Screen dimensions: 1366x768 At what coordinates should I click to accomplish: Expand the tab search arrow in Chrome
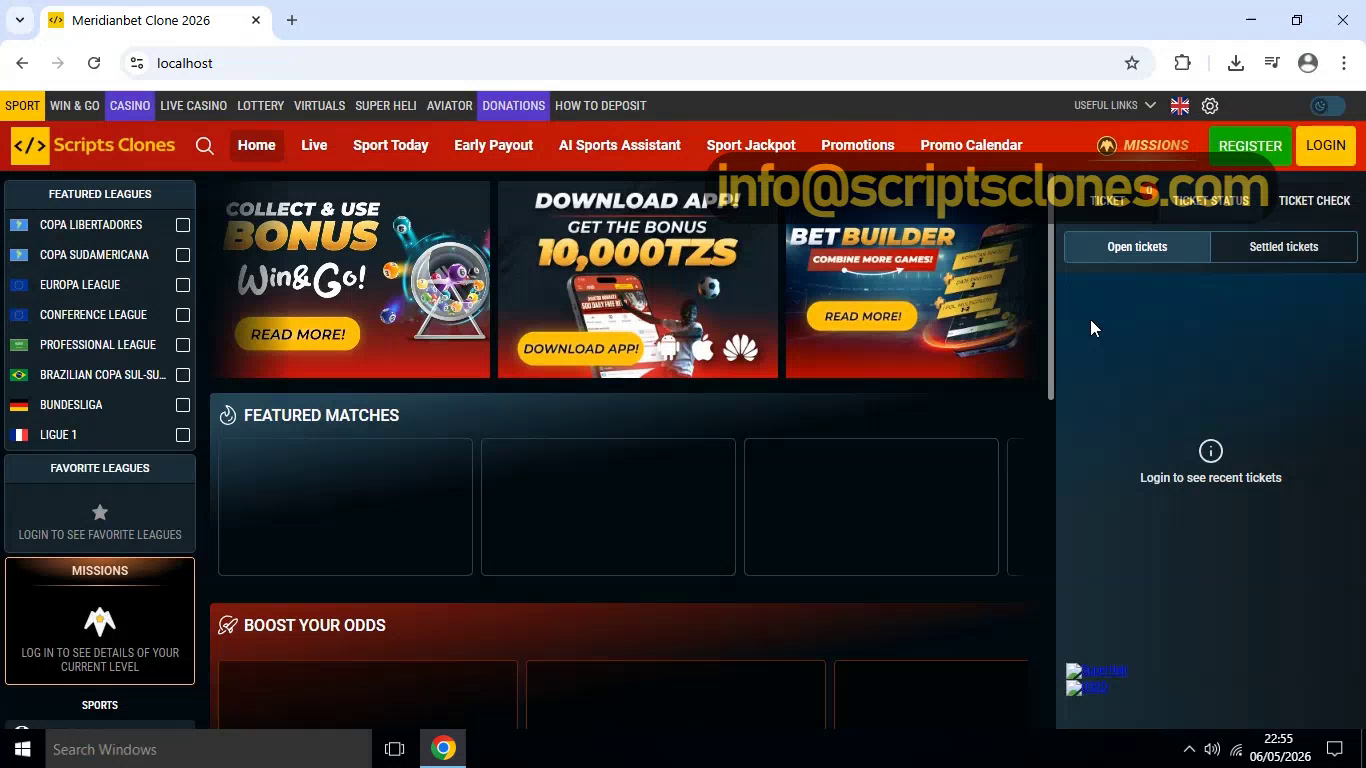20,20
